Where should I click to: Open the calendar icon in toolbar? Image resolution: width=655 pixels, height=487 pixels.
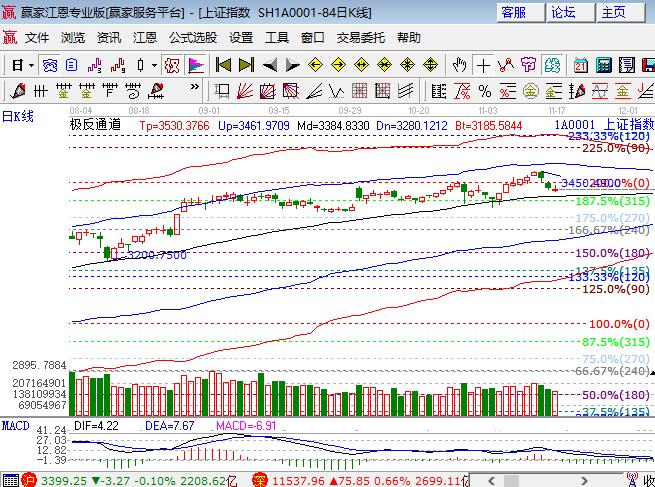click(580, 65)
